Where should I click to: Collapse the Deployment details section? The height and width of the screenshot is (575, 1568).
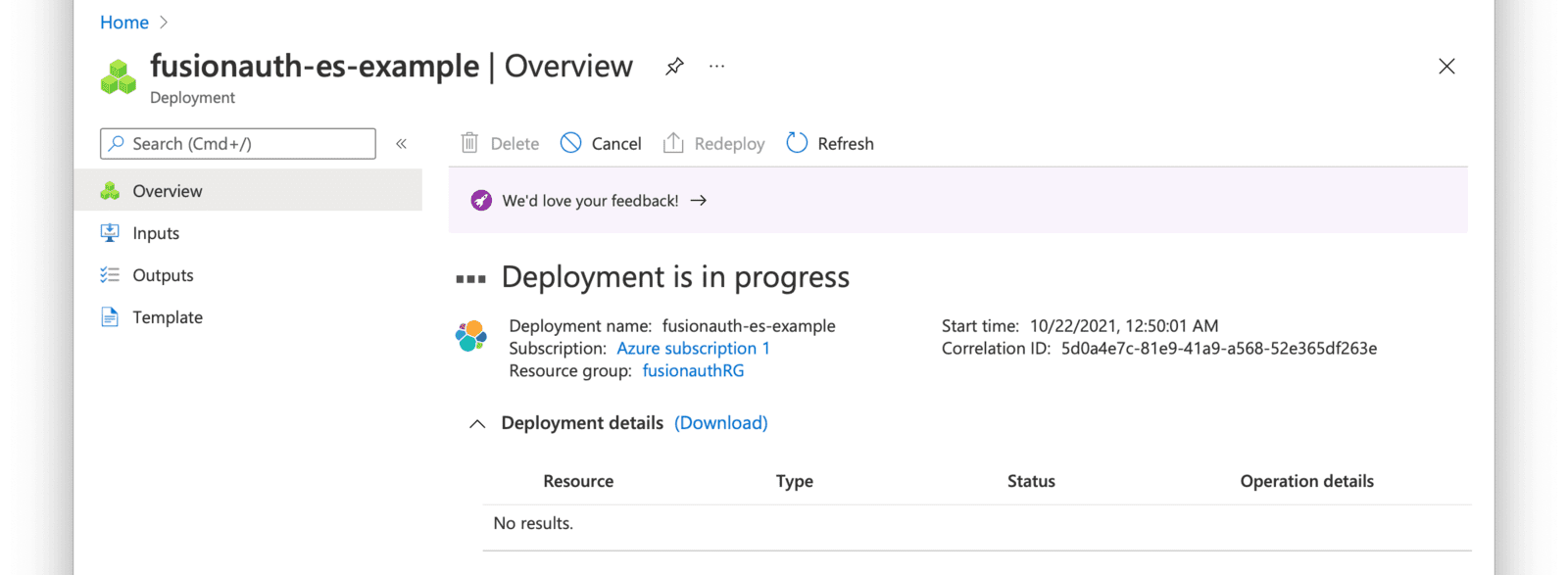point(477,424)
